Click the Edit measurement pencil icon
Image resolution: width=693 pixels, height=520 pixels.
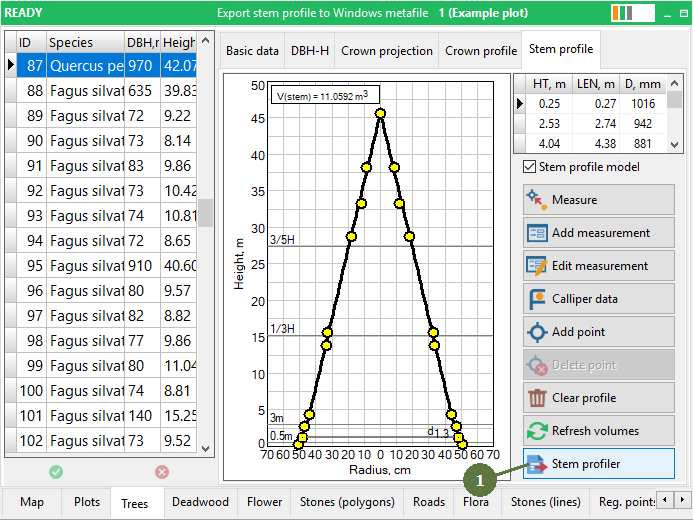537,266
